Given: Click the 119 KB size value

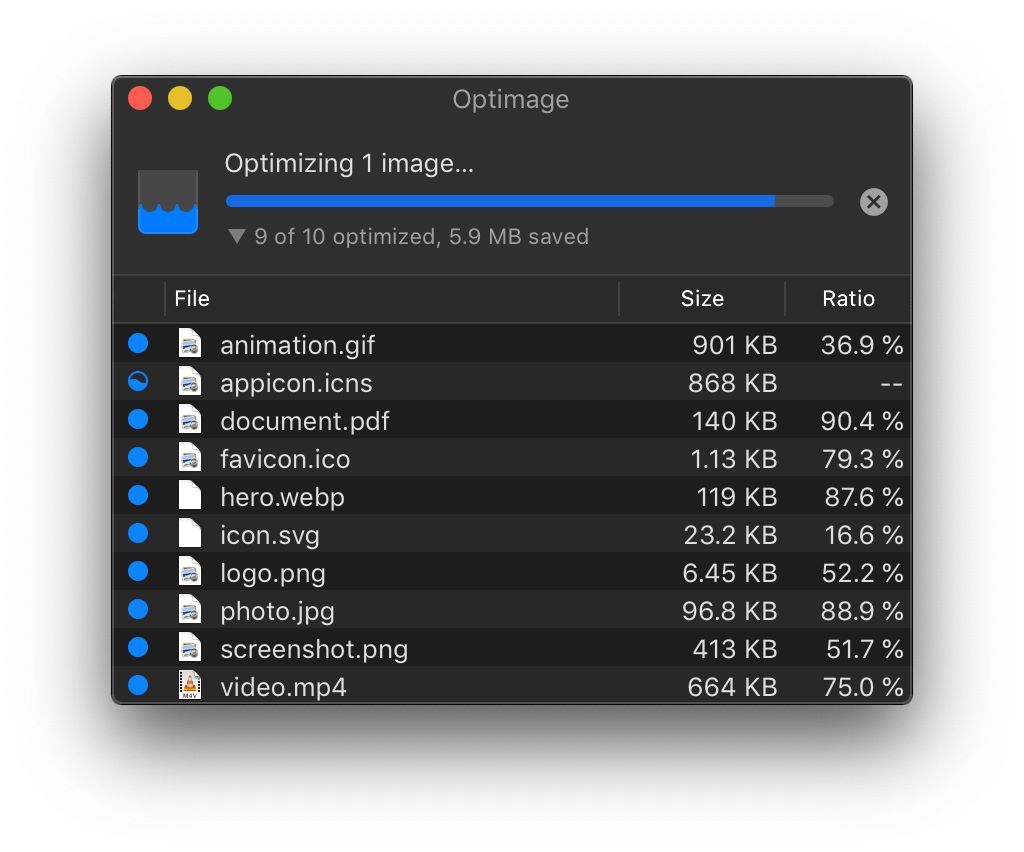Looking at the screenshot, I should [x=737, y=497].
